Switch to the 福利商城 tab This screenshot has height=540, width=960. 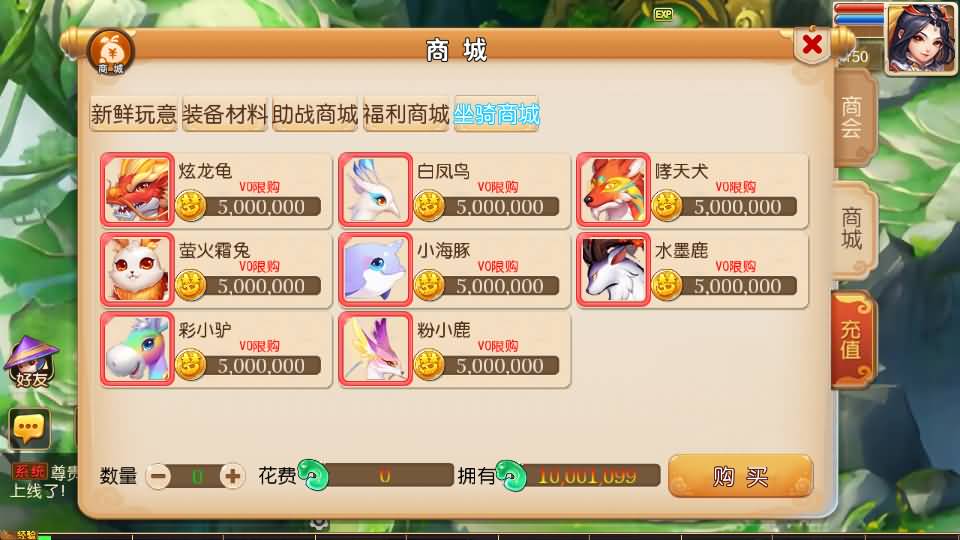[406, 114]
